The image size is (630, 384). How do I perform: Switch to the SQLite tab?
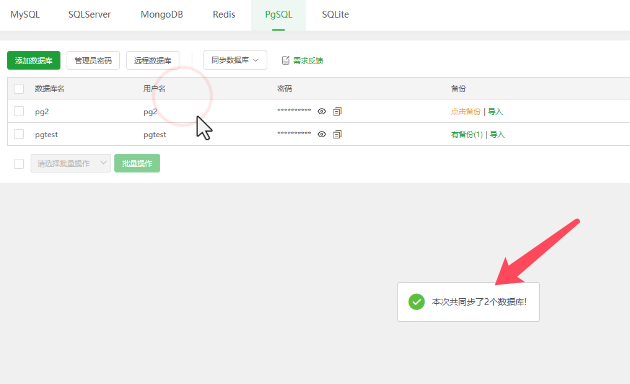click(335, 14)
